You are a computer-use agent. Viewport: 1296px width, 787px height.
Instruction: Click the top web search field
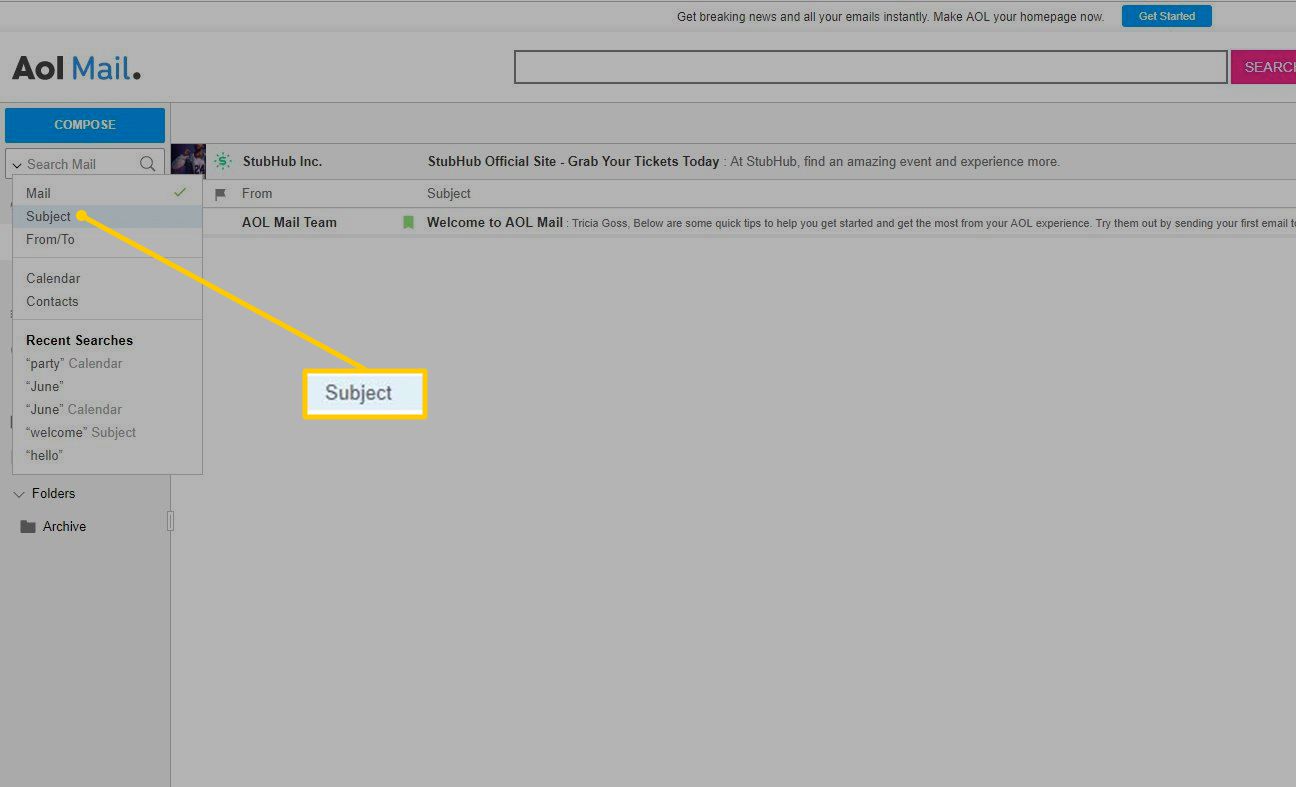[x=870, y=67]
